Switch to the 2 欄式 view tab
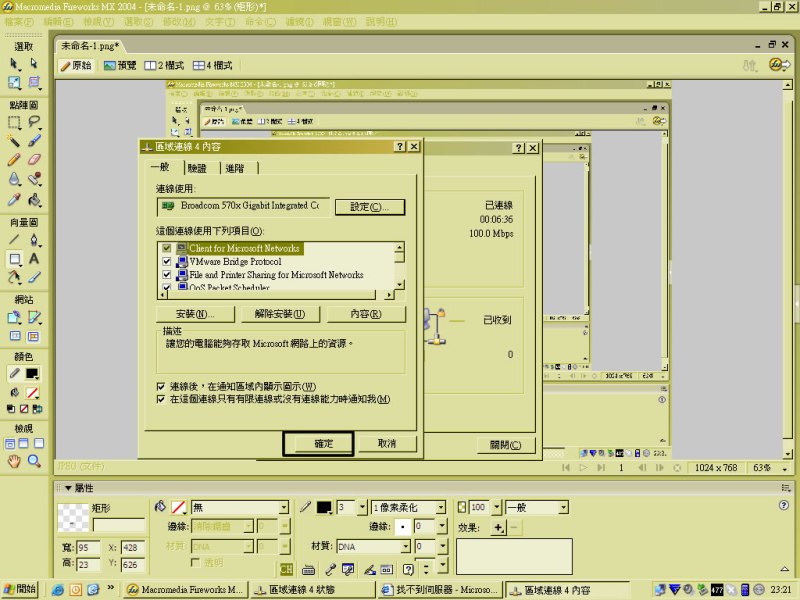This screenshot has width=800, height=600. click(164, 65)
